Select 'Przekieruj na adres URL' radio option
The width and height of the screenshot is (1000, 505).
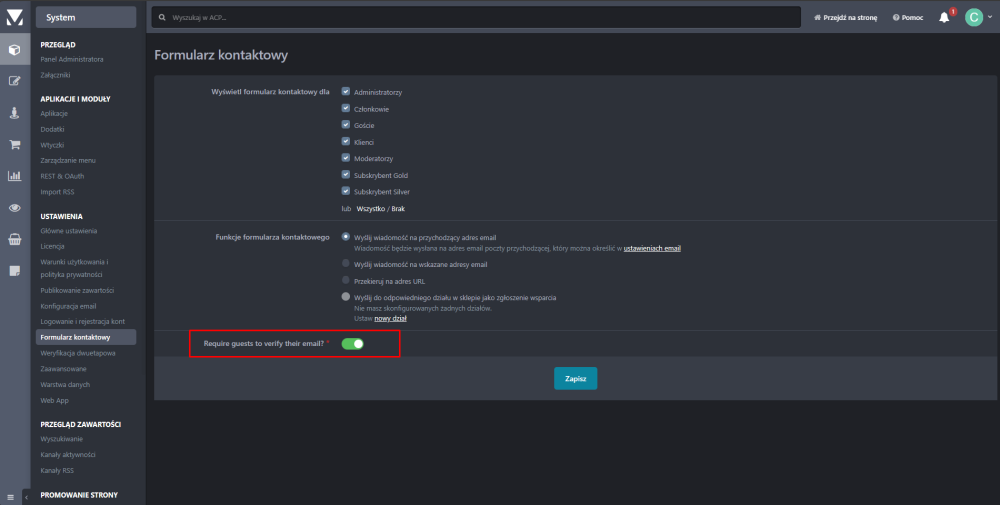point(346,280)
